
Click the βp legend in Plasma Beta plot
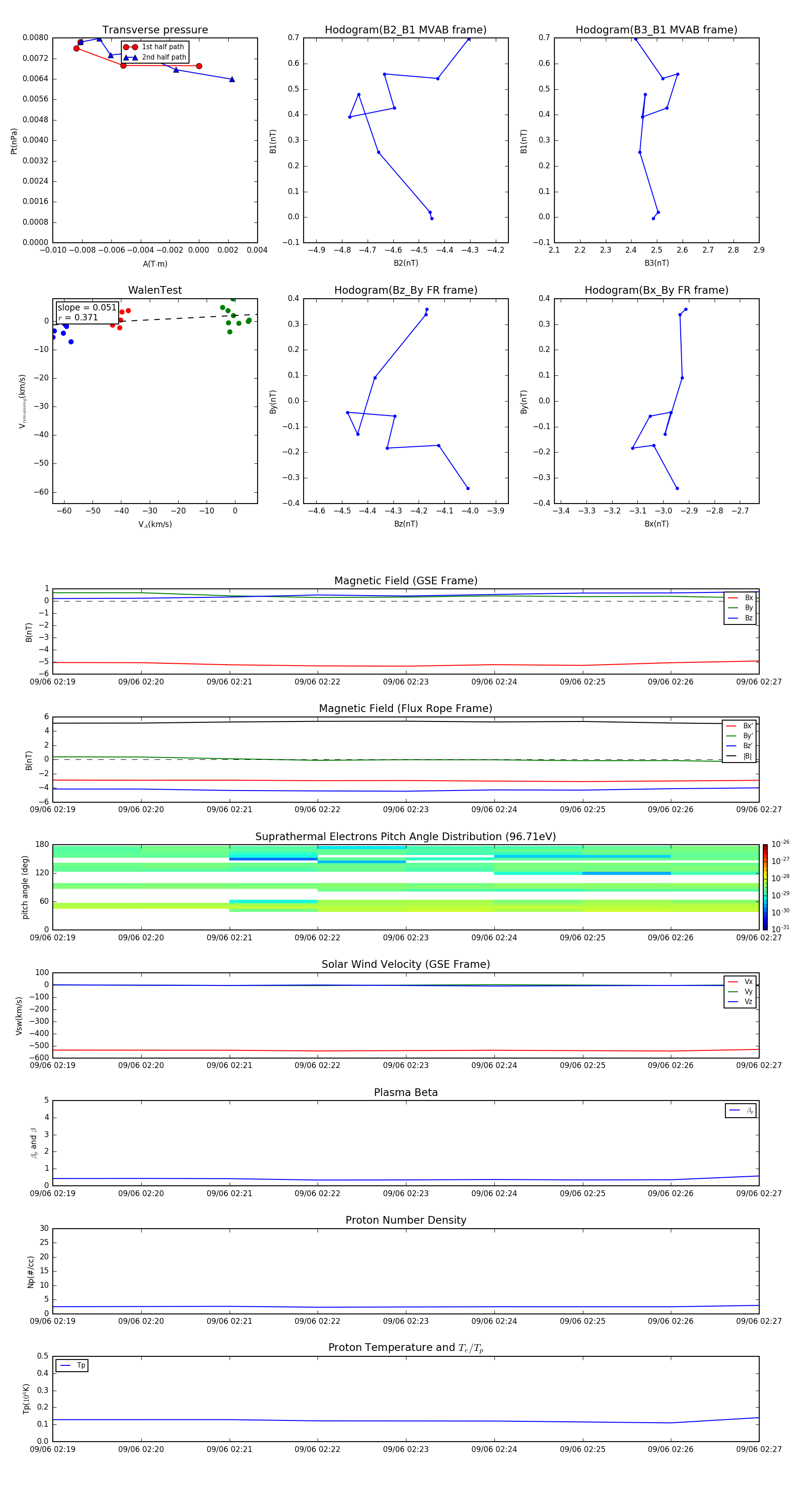click(741, 1111)
